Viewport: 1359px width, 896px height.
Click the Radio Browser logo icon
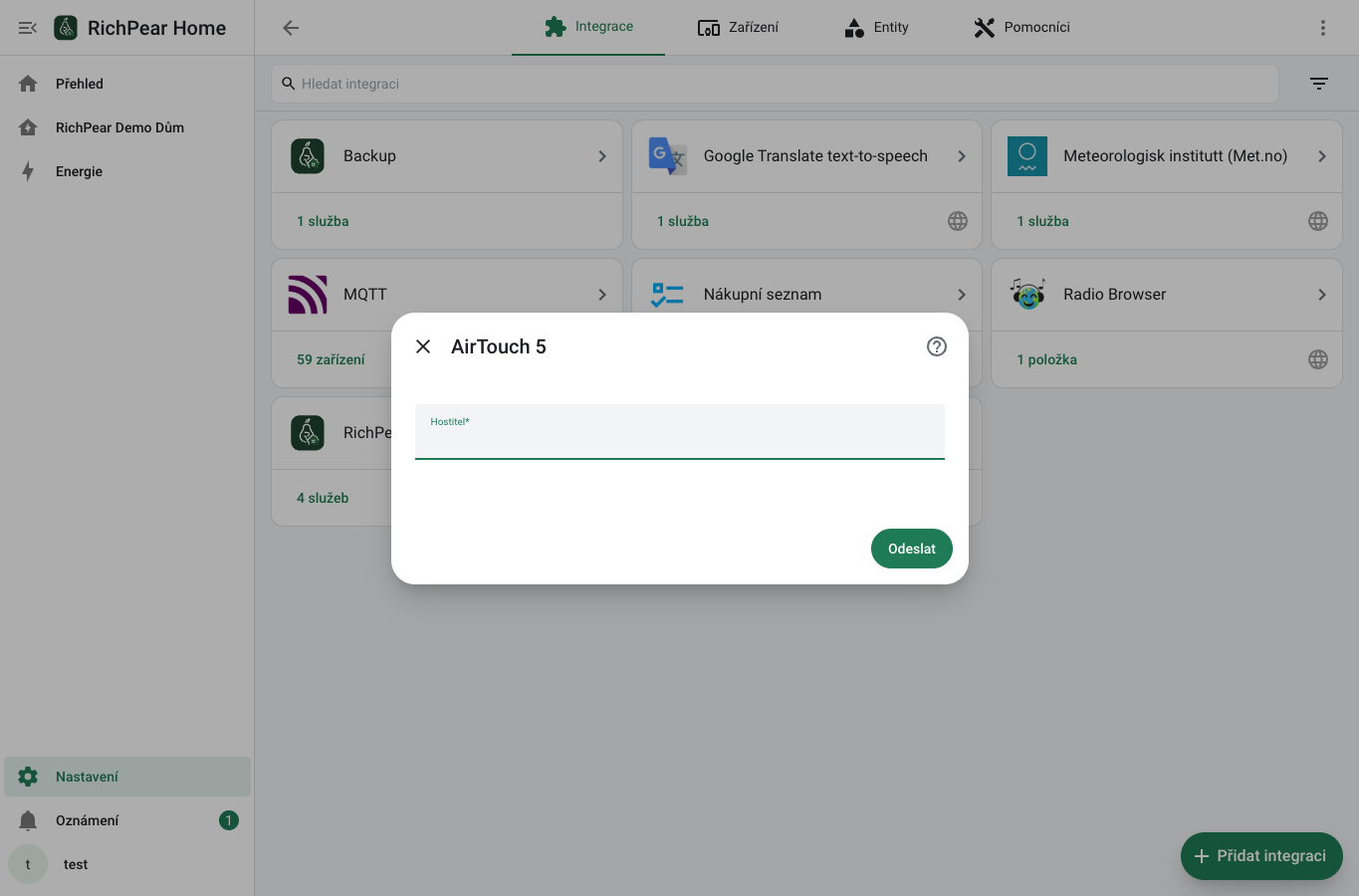point(1027,295)
